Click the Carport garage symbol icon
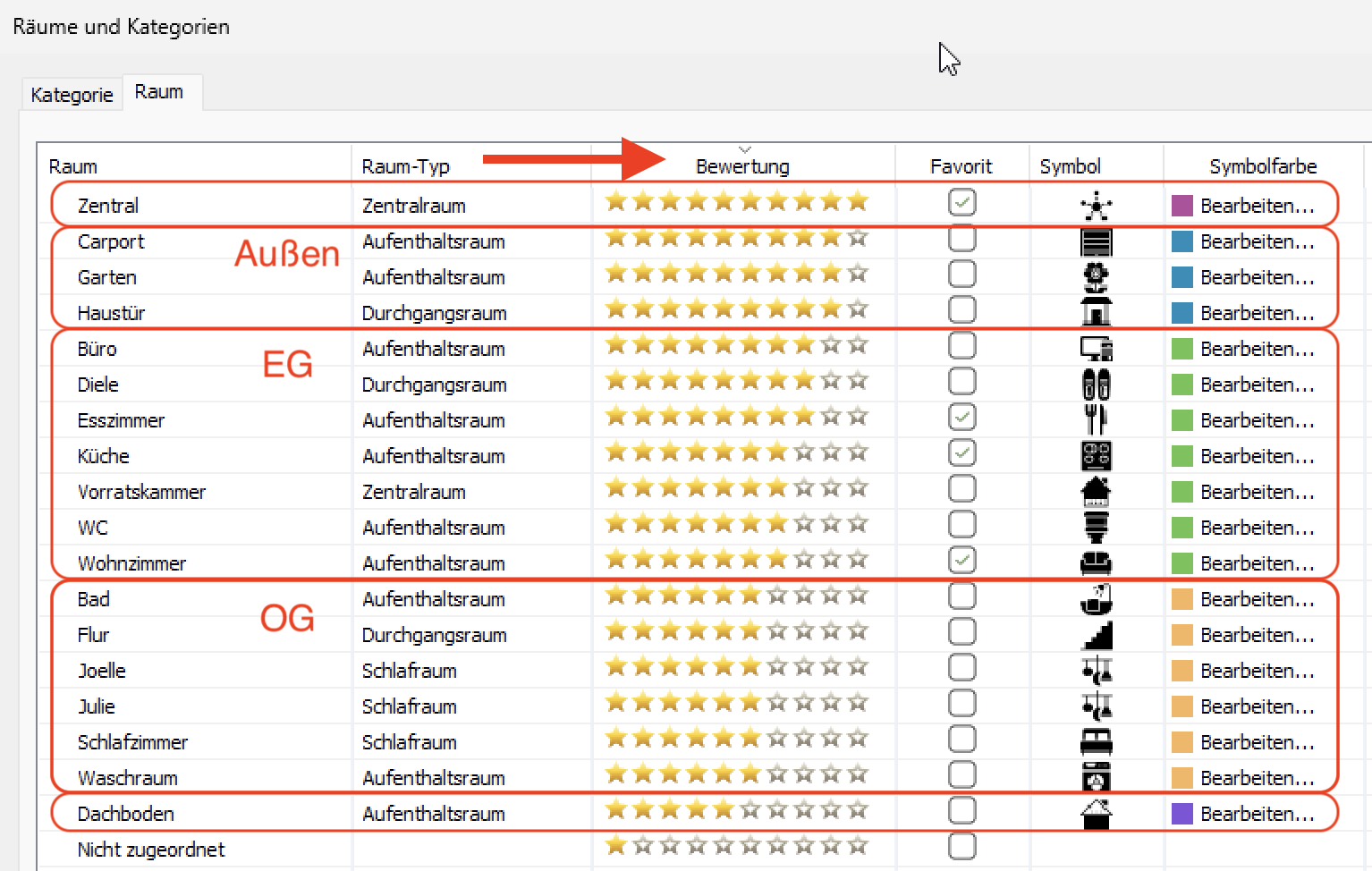 [1096, 241]
